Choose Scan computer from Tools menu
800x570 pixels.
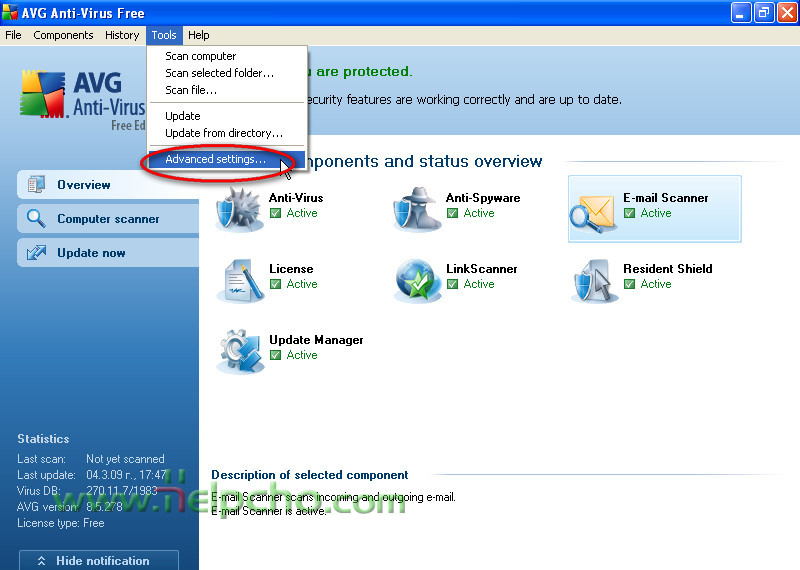228,56
